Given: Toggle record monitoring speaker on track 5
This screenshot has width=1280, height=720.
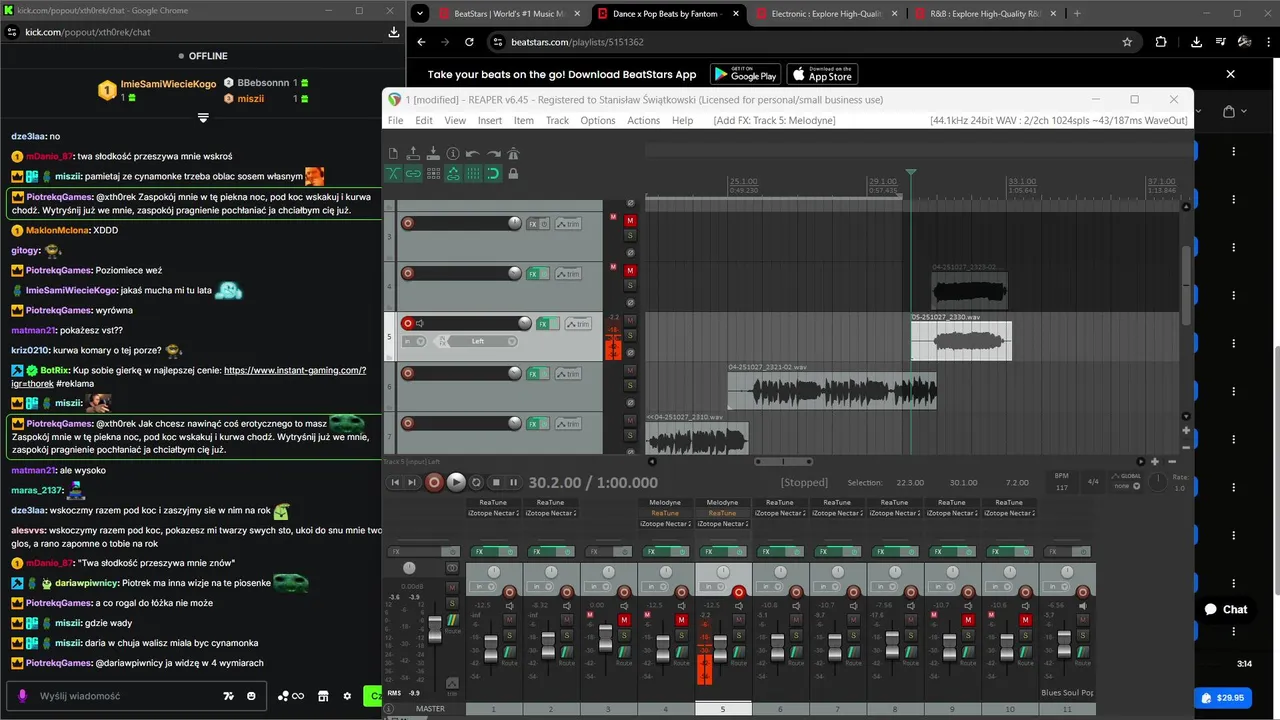Looking at the screenshot, I should (x=420, y=323).
